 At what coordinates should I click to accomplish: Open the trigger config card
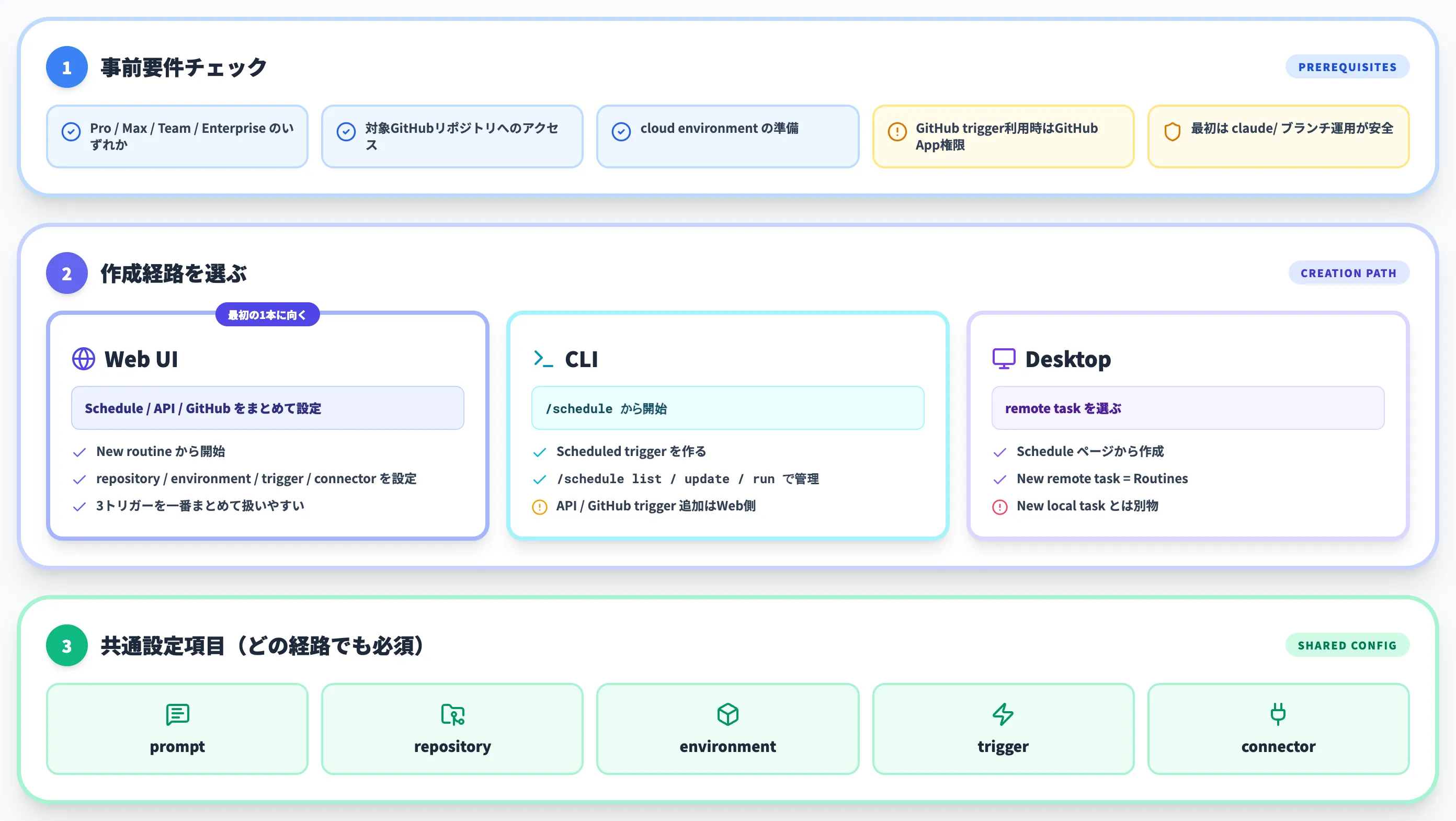point(1003,729)
